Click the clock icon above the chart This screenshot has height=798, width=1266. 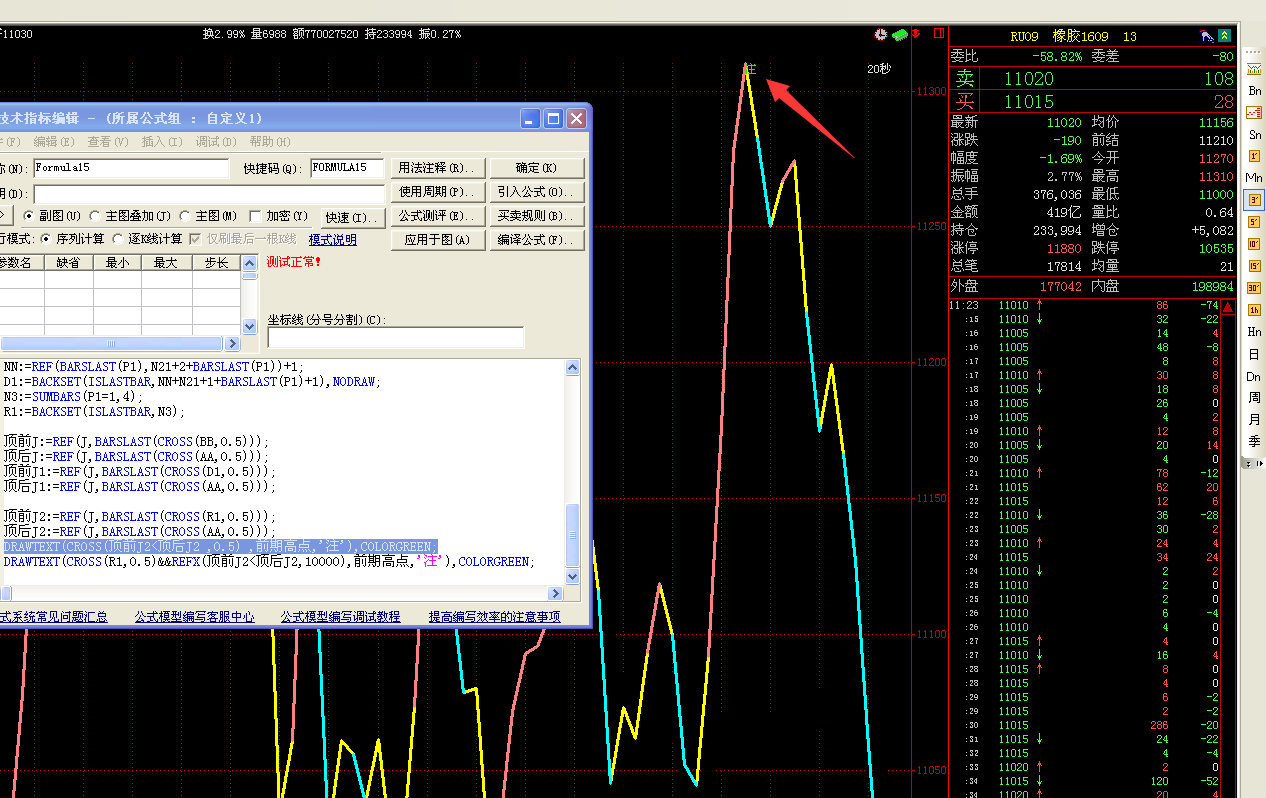coord(880,34)
